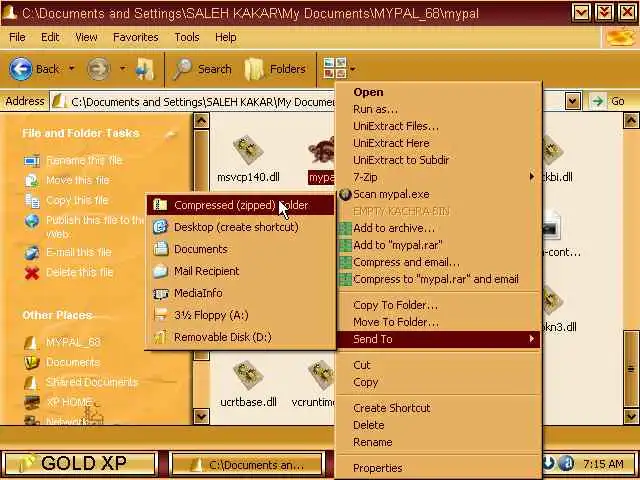This screenshot has width=640, height=480.
Task: Open Shared Documents in Other Places
Action: point(92,382)
